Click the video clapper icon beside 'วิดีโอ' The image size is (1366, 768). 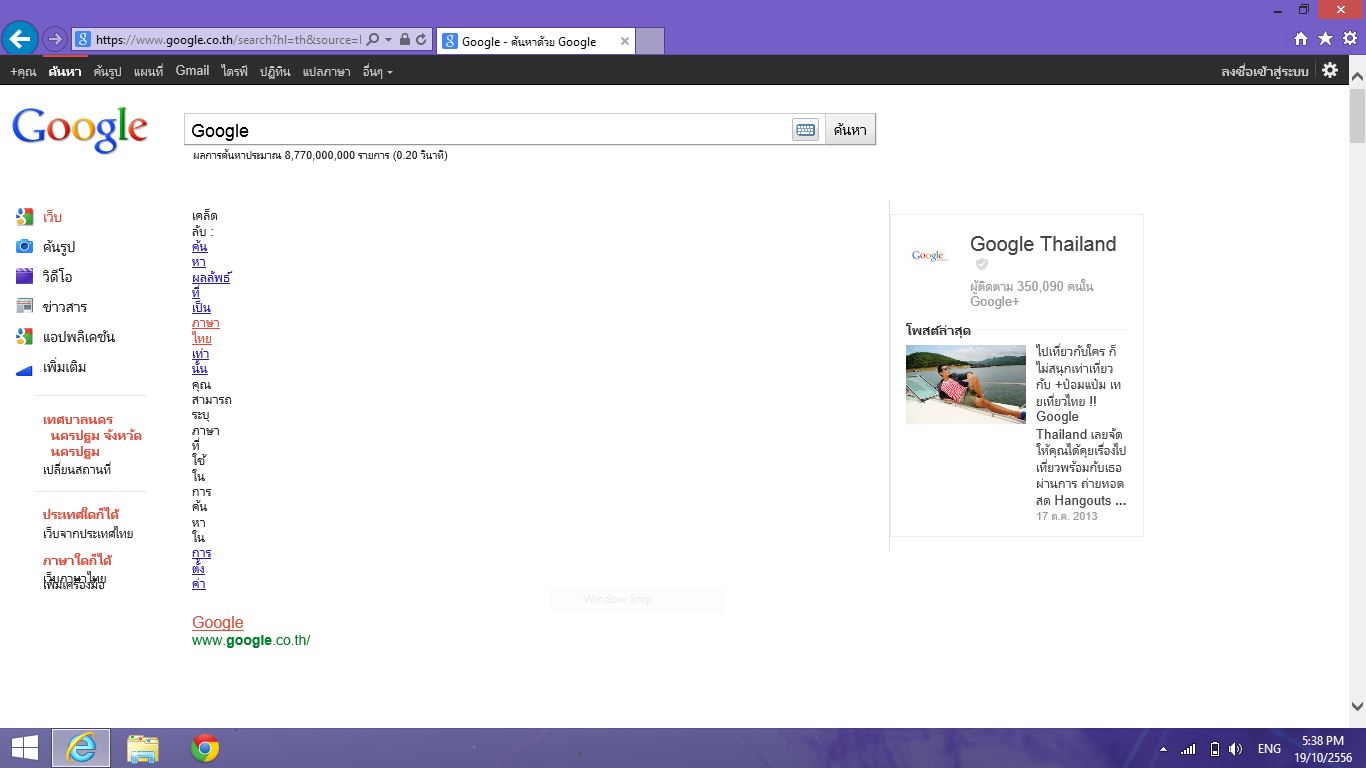coord(25,277)
